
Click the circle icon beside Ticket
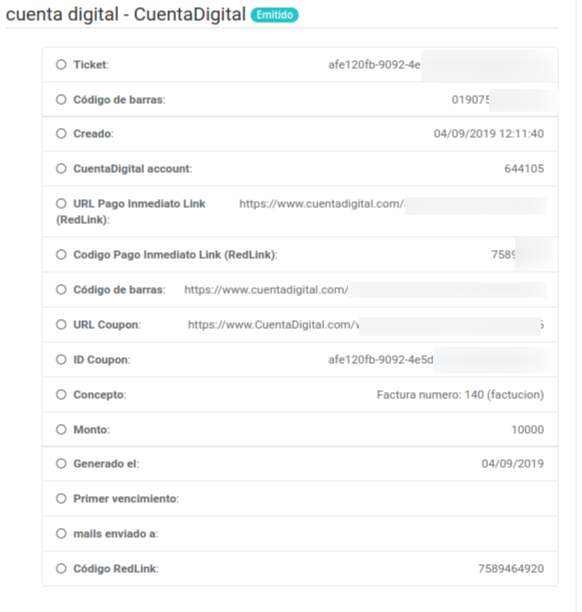click(61, 64)
